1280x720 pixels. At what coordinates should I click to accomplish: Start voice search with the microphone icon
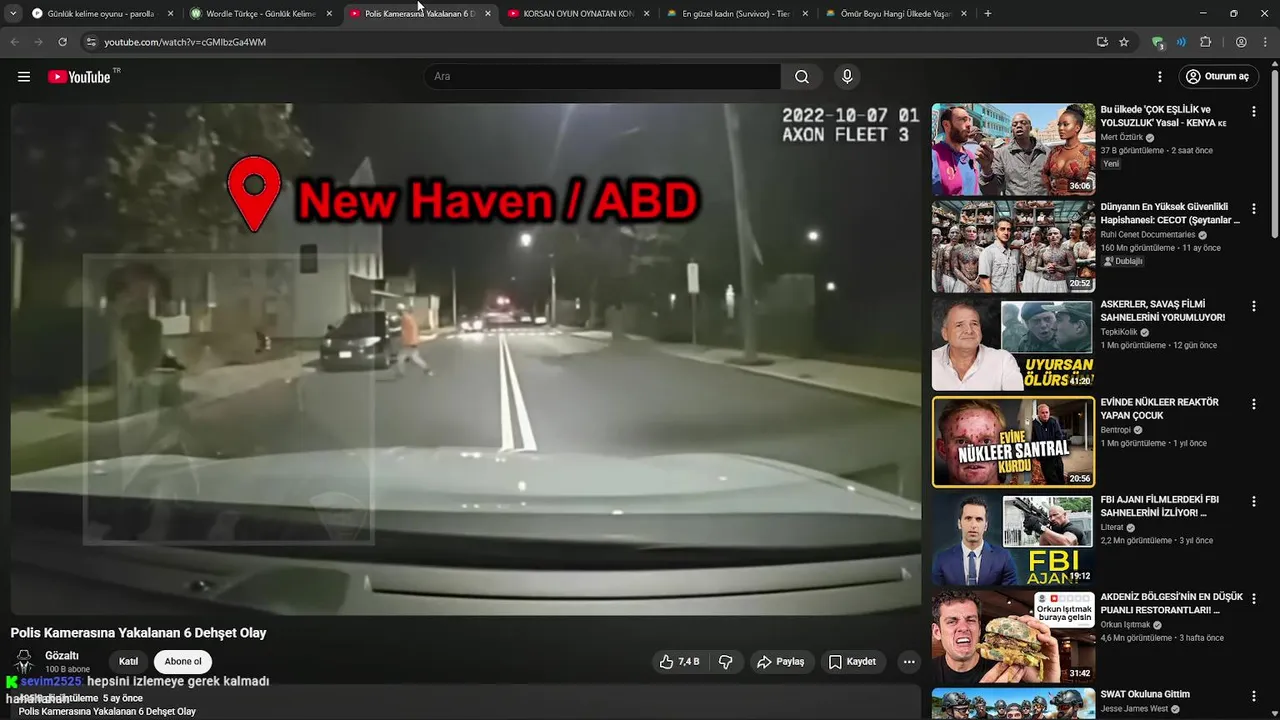pyautogui.click(x=847, y=77)
